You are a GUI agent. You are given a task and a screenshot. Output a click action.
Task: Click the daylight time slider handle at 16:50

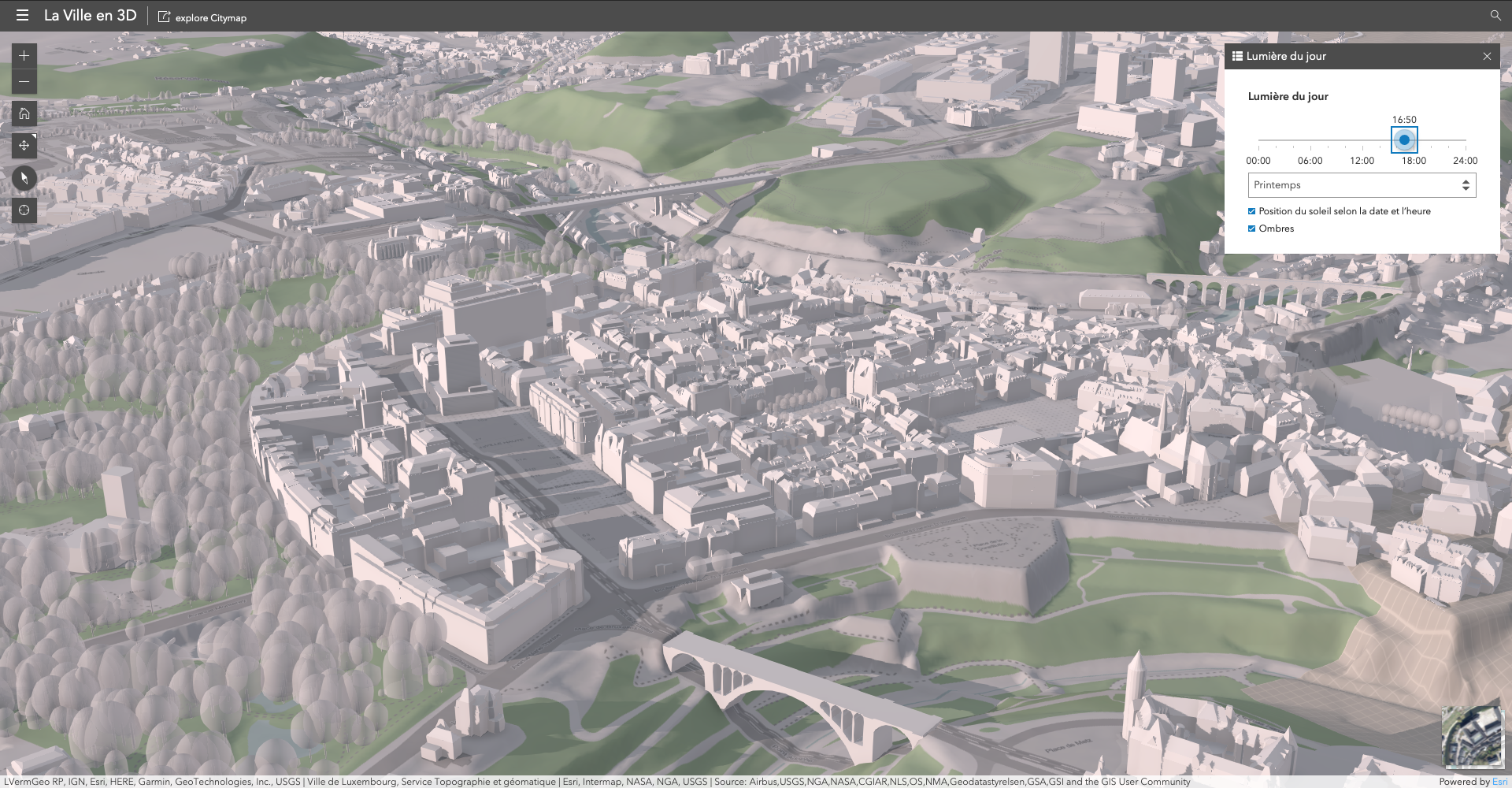pyautogui.click(x=1404, y=140)
